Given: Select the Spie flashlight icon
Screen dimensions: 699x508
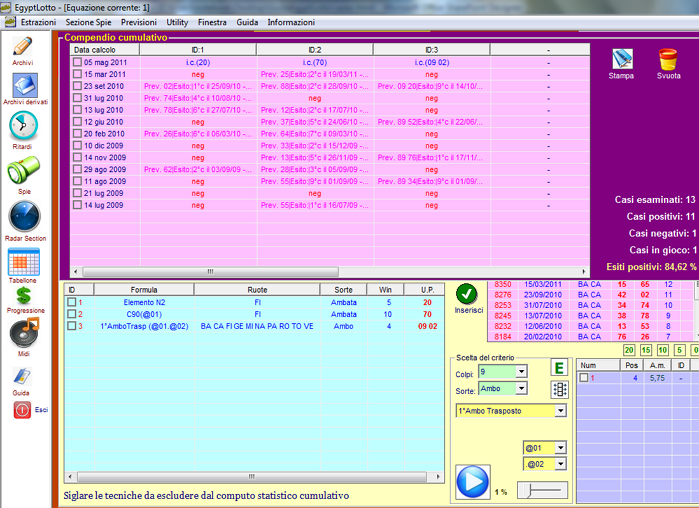Looking at the screenshot, I should point(23,171).
